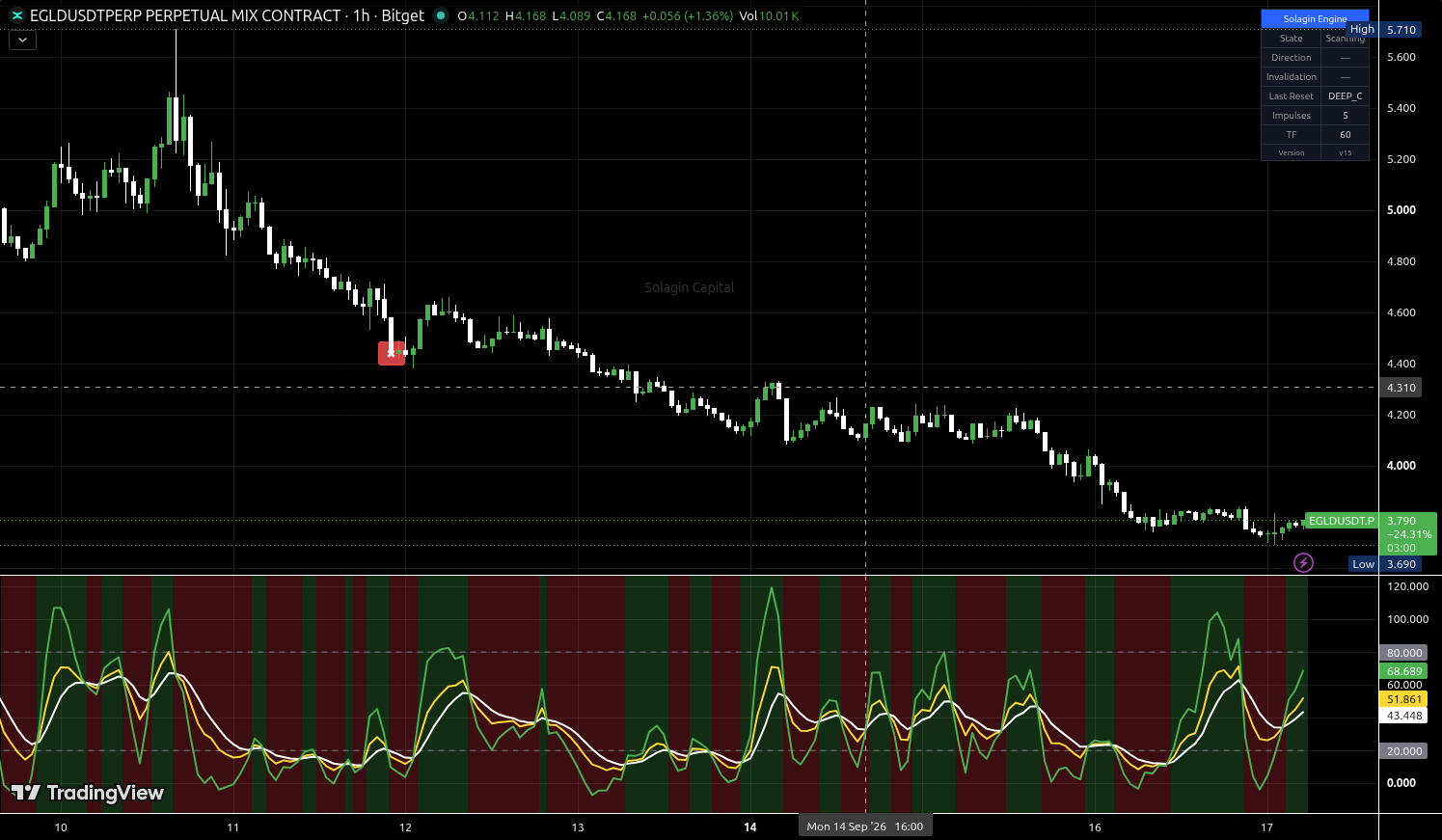Click the Solagin Engine table header
This screenshot has width=1442, height=840.
coord(1315,18)
